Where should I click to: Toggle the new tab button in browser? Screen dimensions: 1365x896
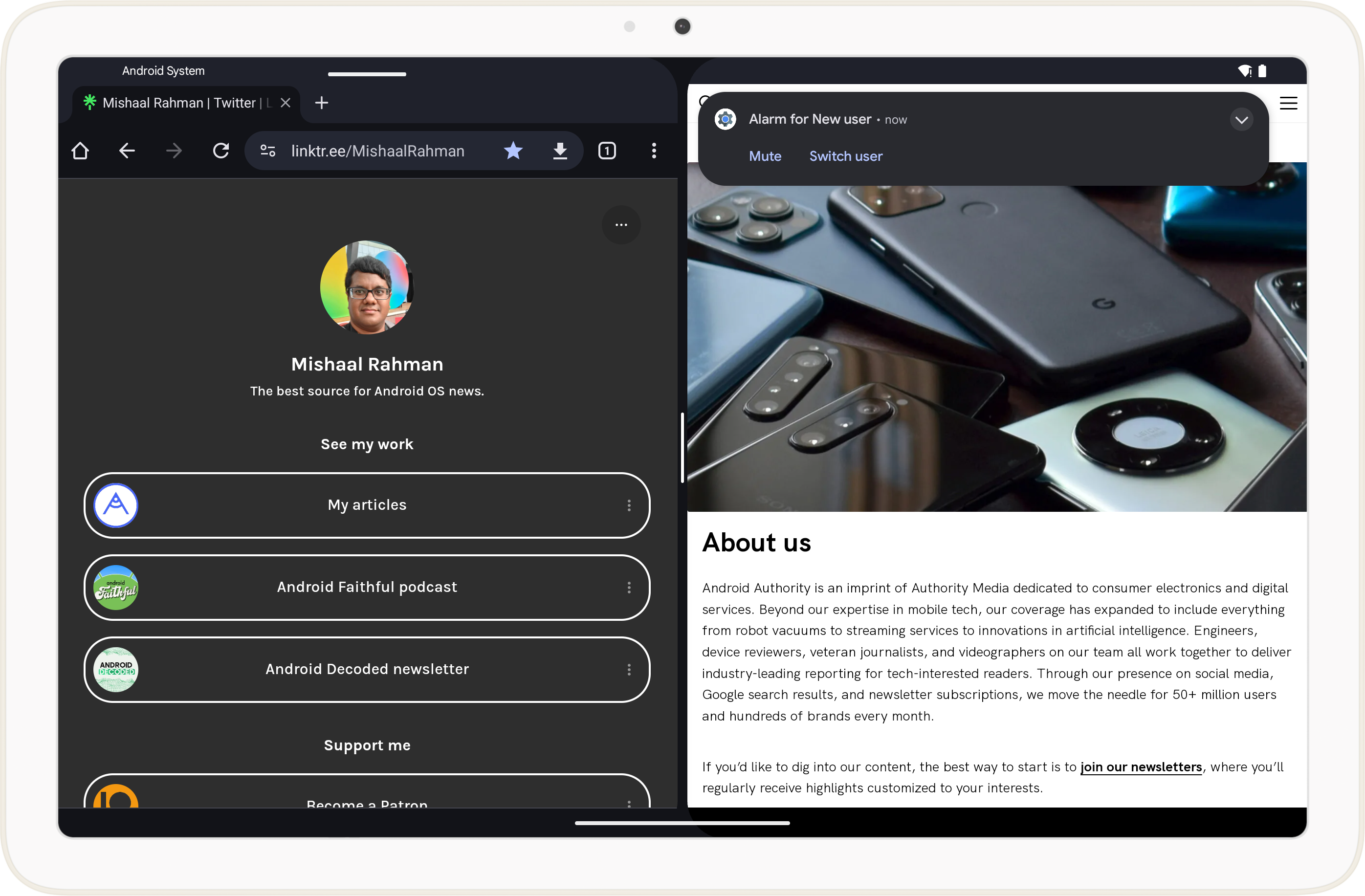321,103
